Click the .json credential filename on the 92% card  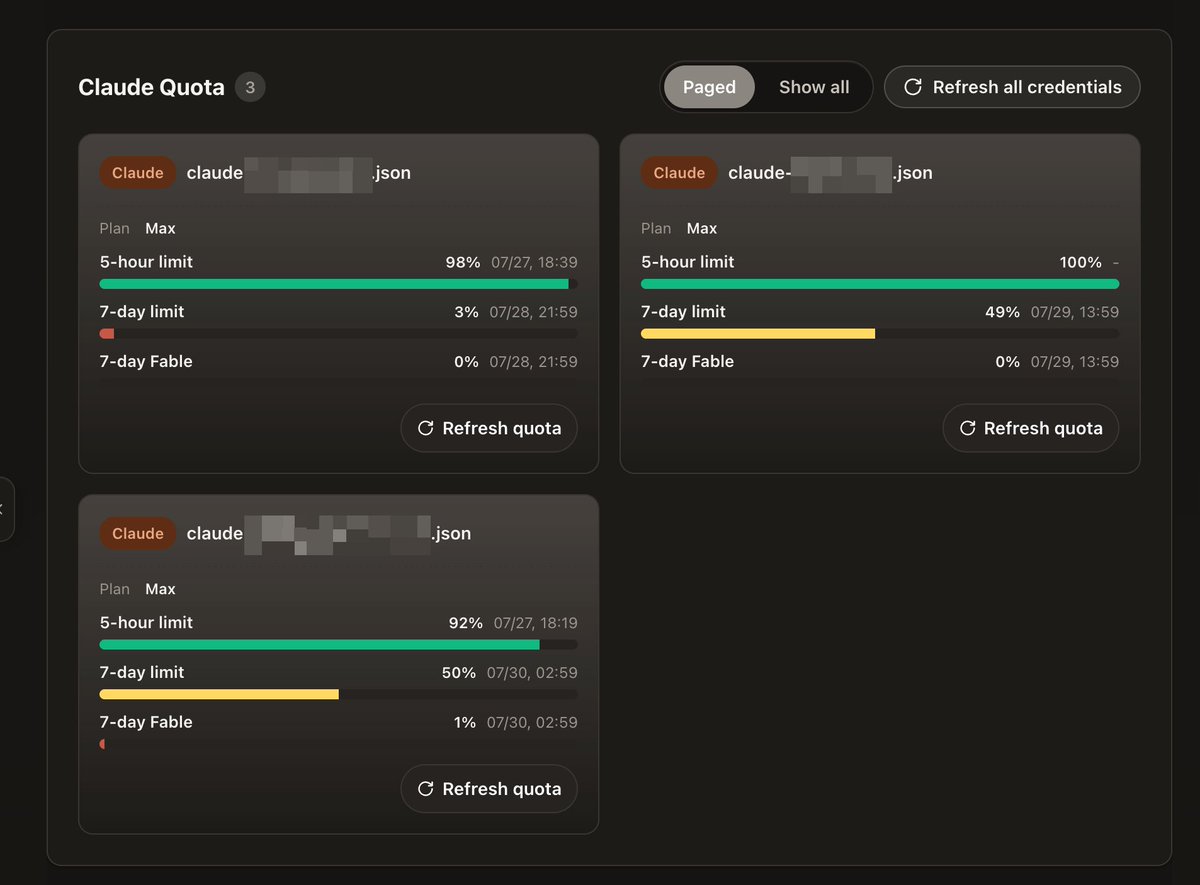click(x=329, y=534)
